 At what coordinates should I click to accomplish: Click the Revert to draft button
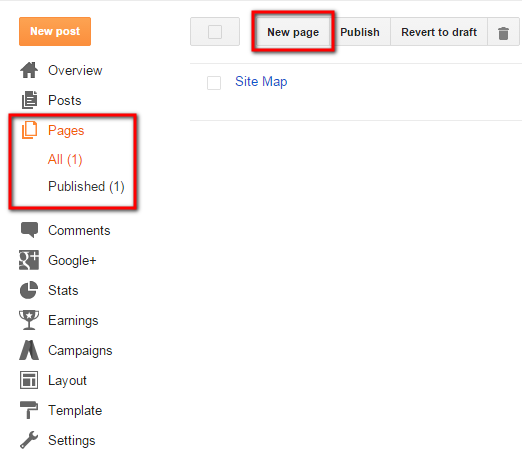pyautogui.click(x=439, y=32)
